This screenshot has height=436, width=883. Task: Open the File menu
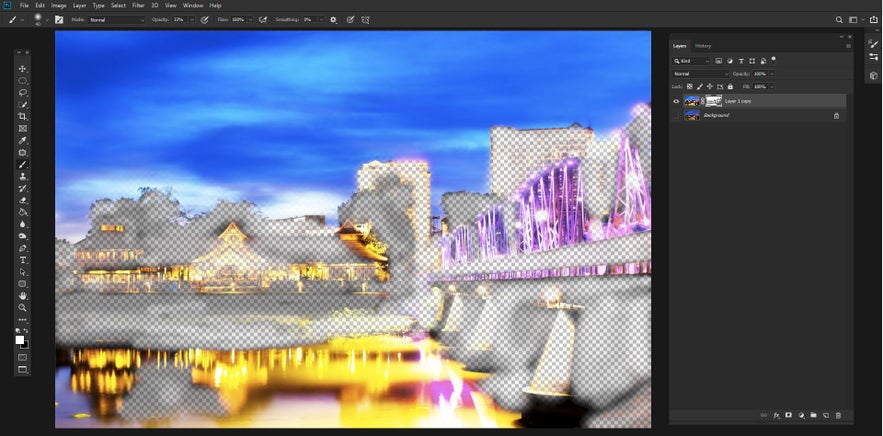tap(24, 5)
